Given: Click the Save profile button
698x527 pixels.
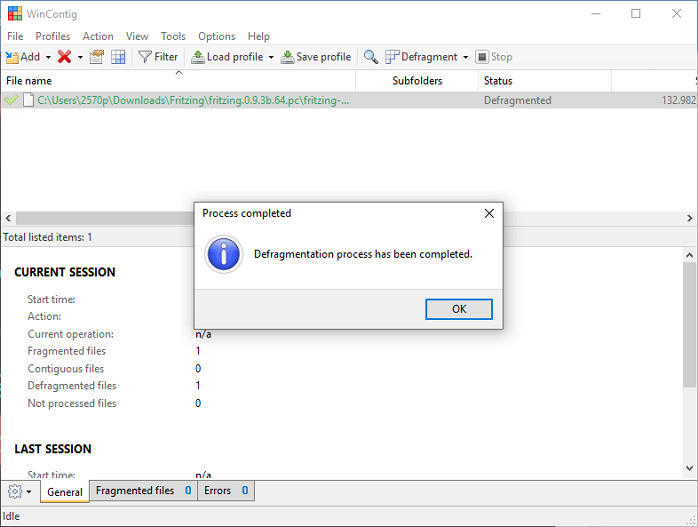Looking at the screenshot, I should 316,57.
